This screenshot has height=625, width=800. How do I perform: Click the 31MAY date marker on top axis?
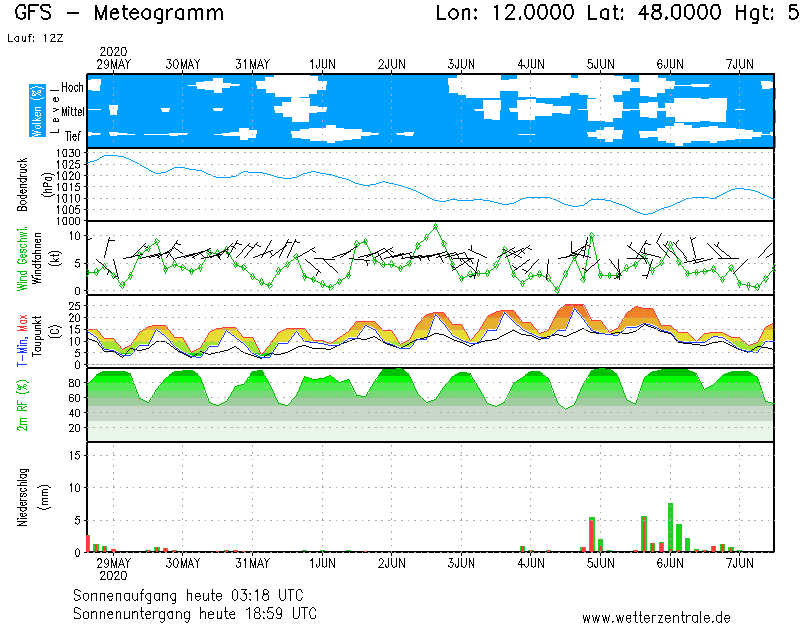click(253, 64)
